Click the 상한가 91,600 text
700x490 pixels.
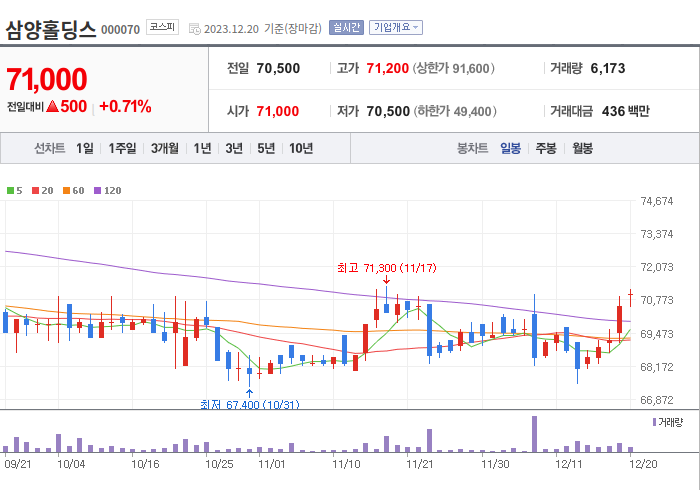[454, 68]
